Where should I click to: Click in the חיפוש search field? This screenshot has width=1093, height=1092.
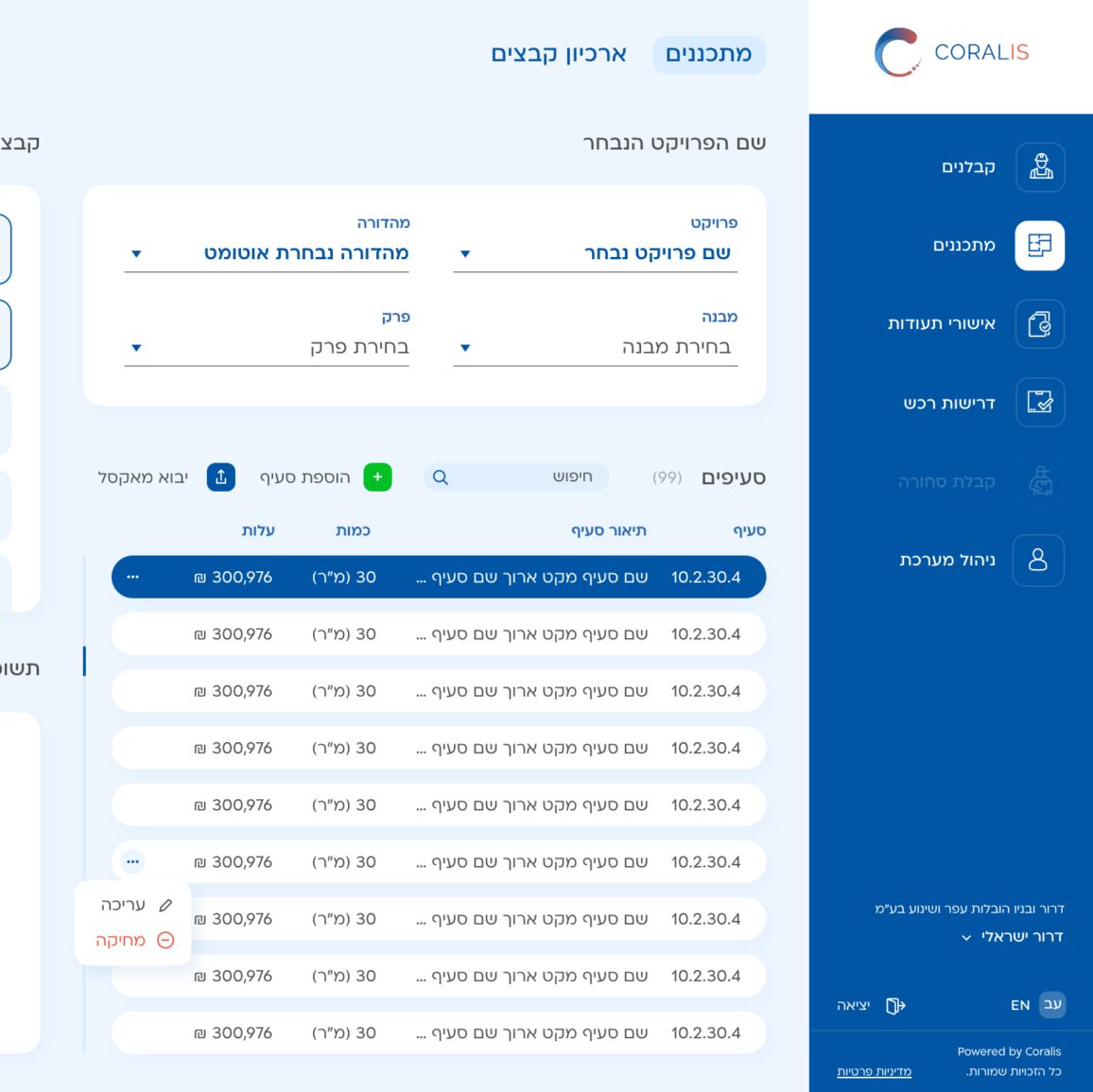(x=516, y=477)
